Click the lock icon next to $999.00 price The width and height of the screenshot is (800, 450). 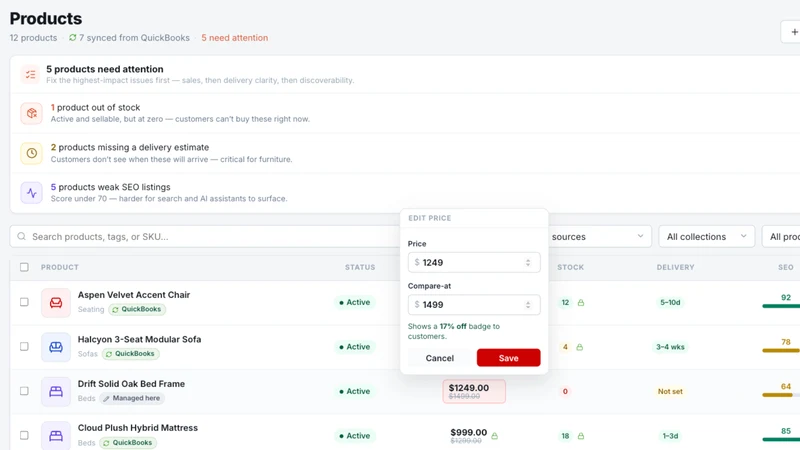pos(494,436)
